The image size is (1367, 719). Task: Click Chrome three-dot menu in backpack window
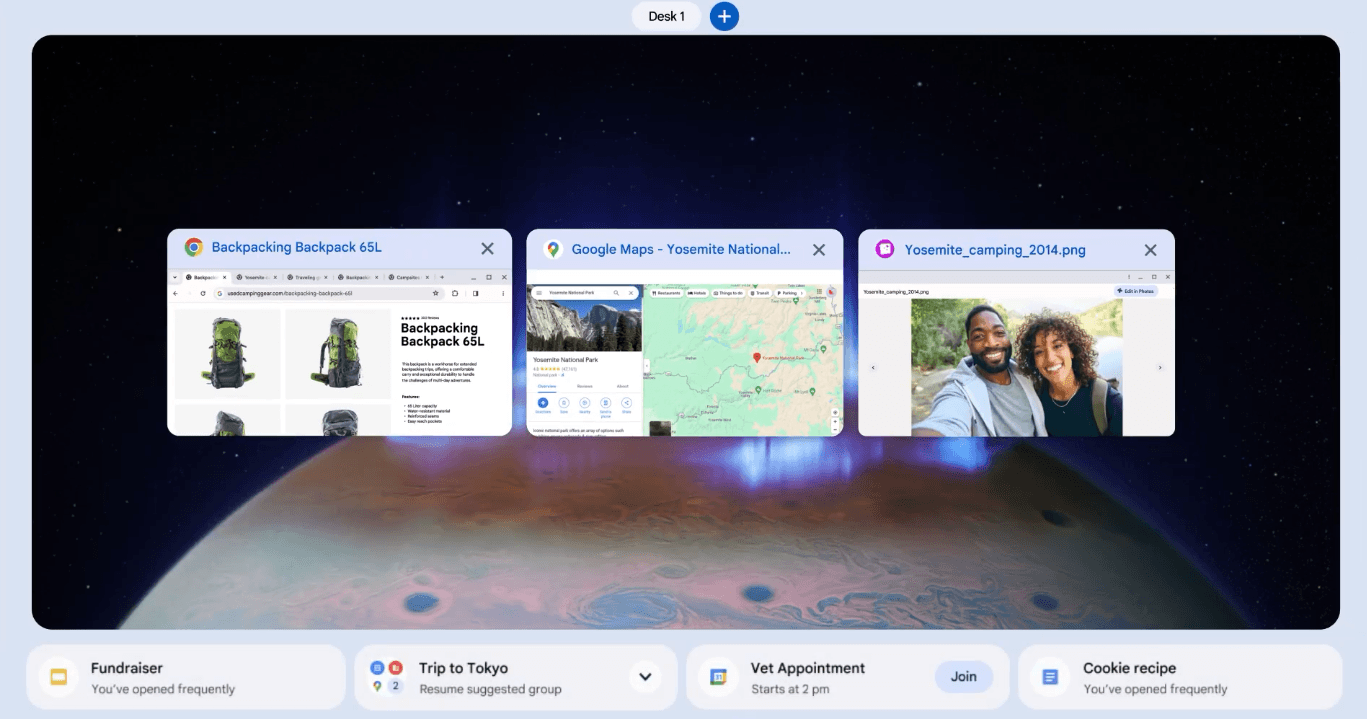[503, 293]
